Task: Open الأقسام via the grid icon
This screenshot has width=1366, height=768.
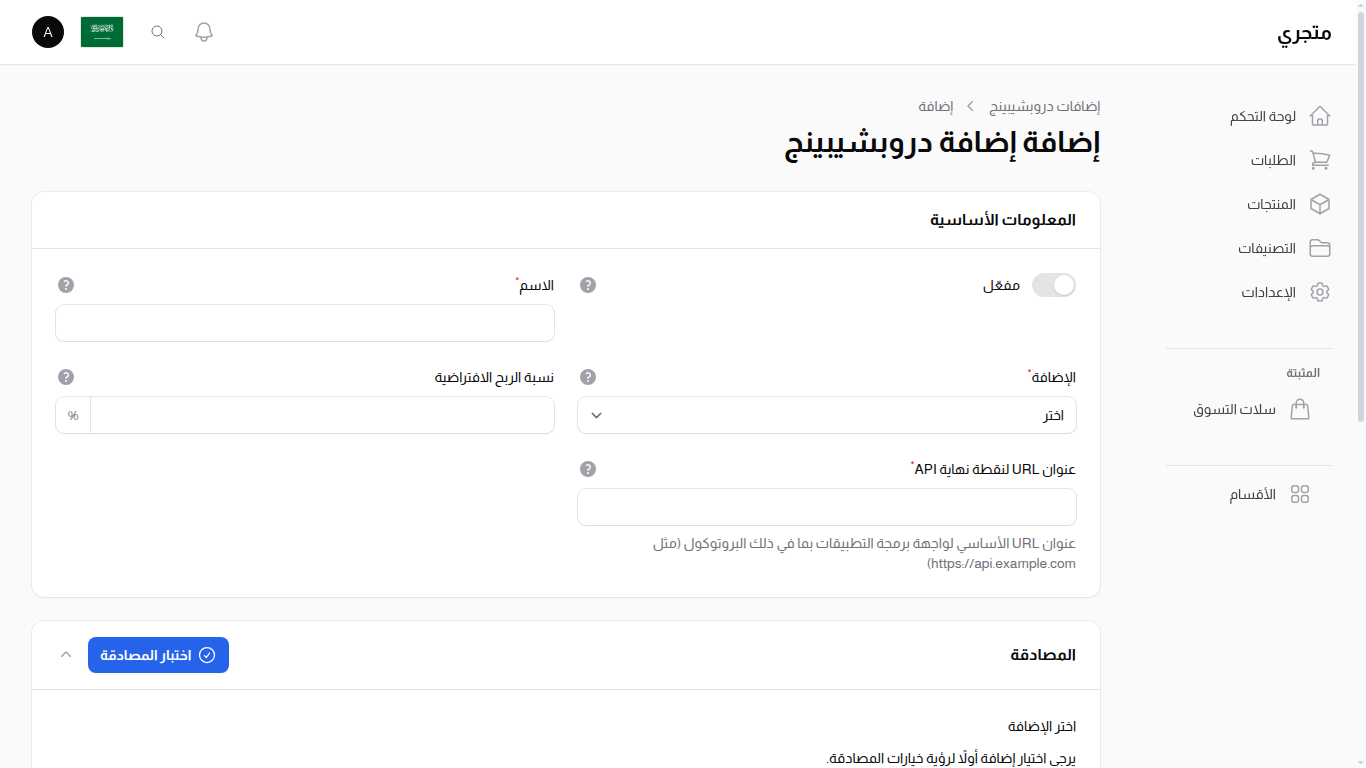Action: tap(1300, 493)
